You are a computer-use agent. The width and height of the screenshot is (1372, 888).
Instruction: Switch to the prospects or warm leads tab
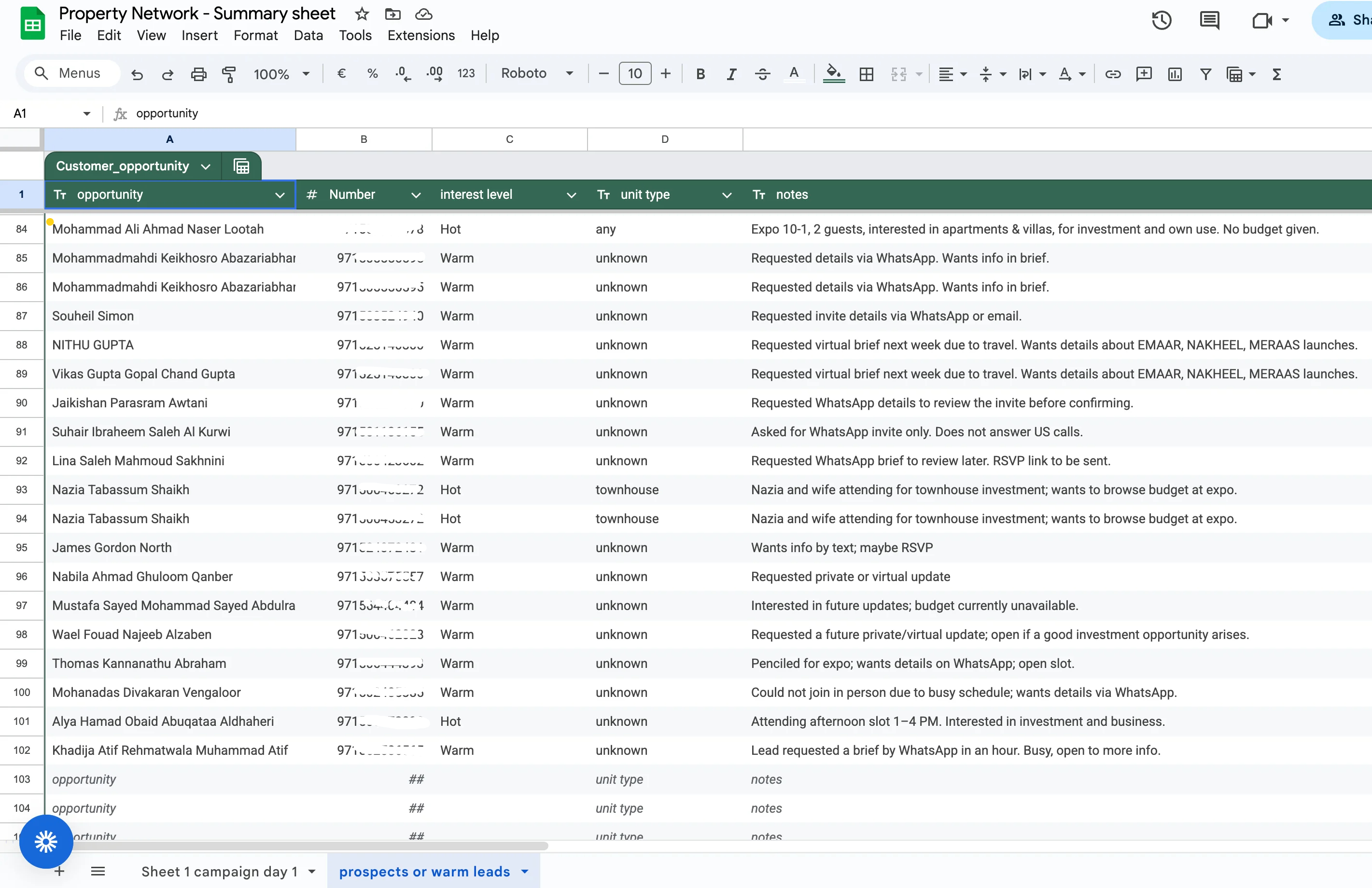425,871
